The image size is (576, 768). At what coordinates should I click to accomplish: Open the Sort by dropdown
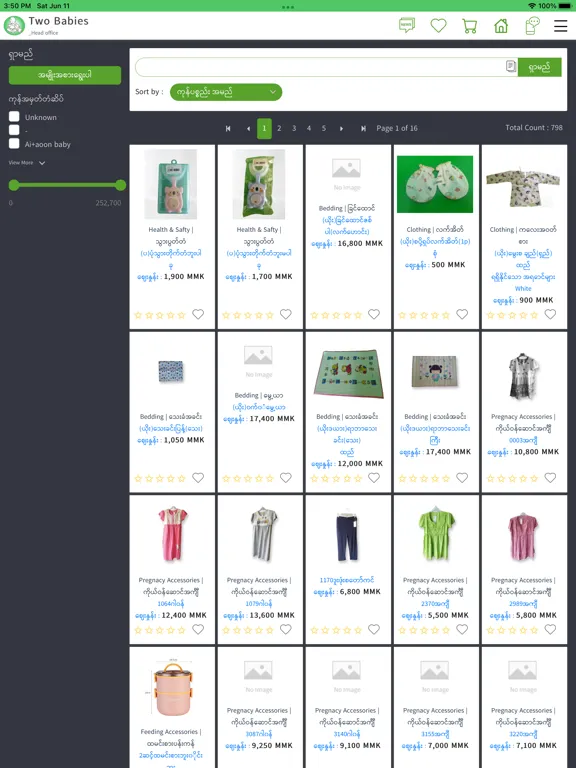click(226, 92)
